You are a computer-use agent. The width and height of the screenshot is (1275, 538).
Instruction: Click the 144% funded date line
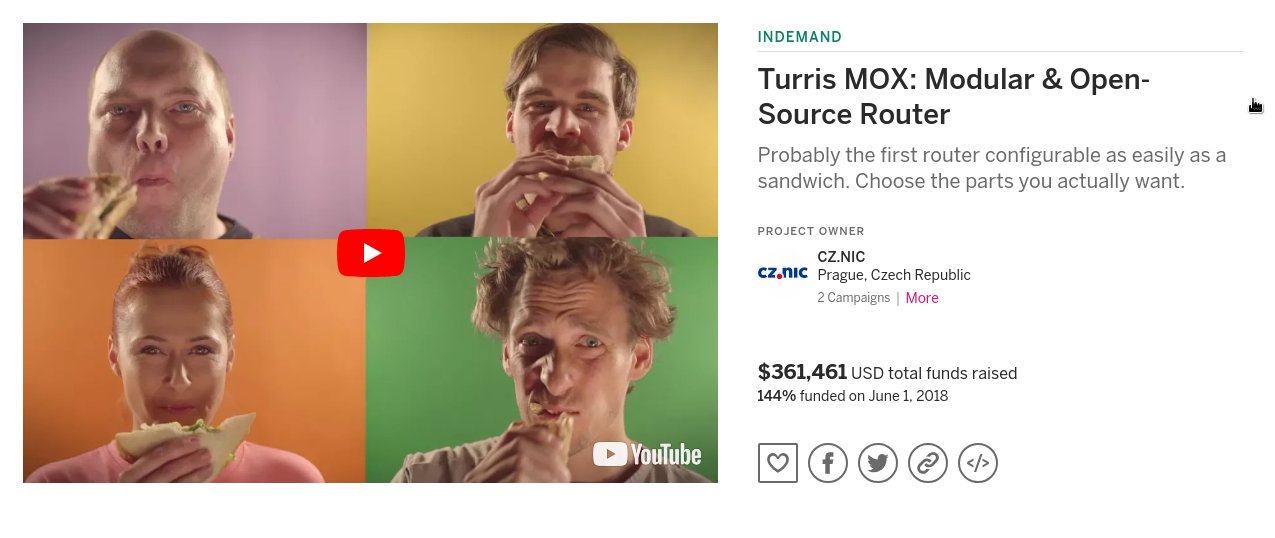coord(852,396)
